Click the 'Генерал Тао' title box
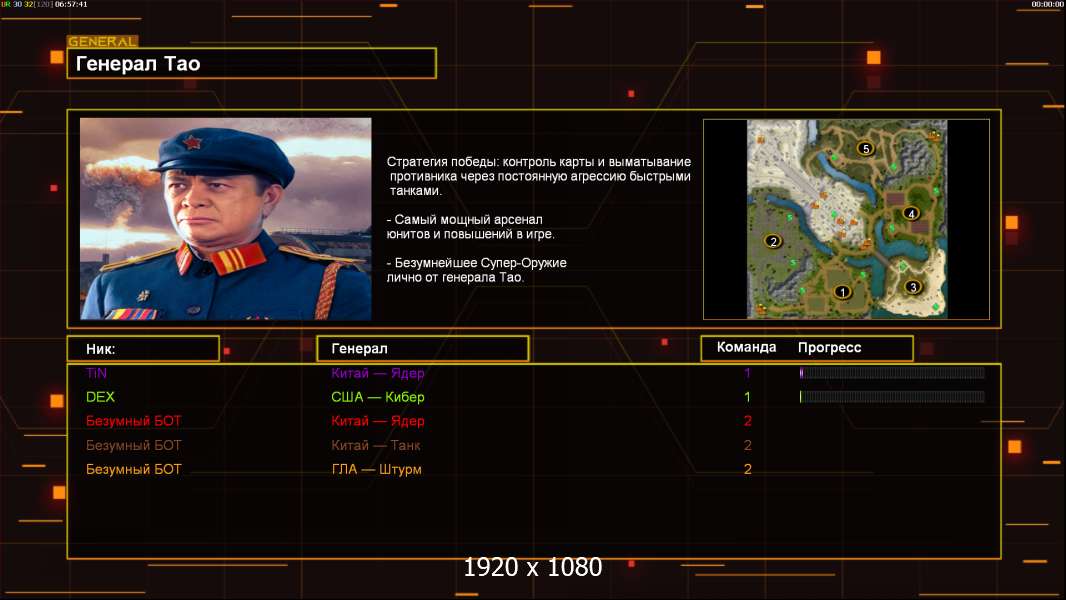Image resolution: width=1066 pixels, height=600 pixels. click(252, 63)
